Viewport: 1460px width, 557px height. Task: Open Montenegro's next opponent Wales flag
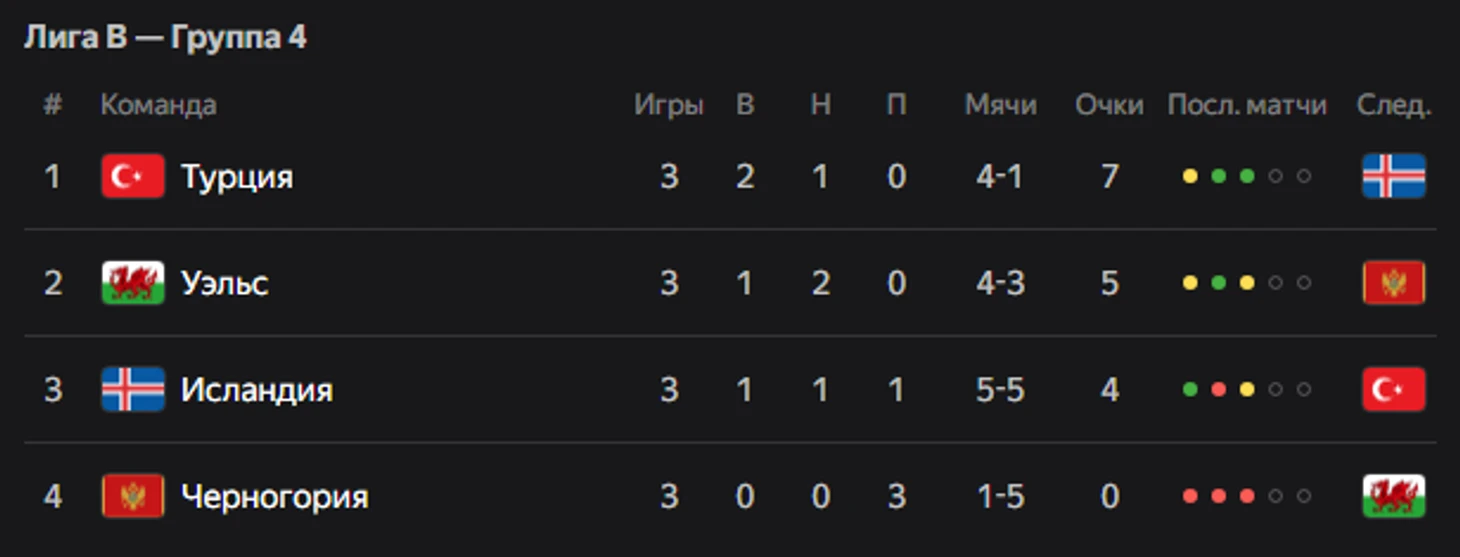click(x=1394, y=497)
